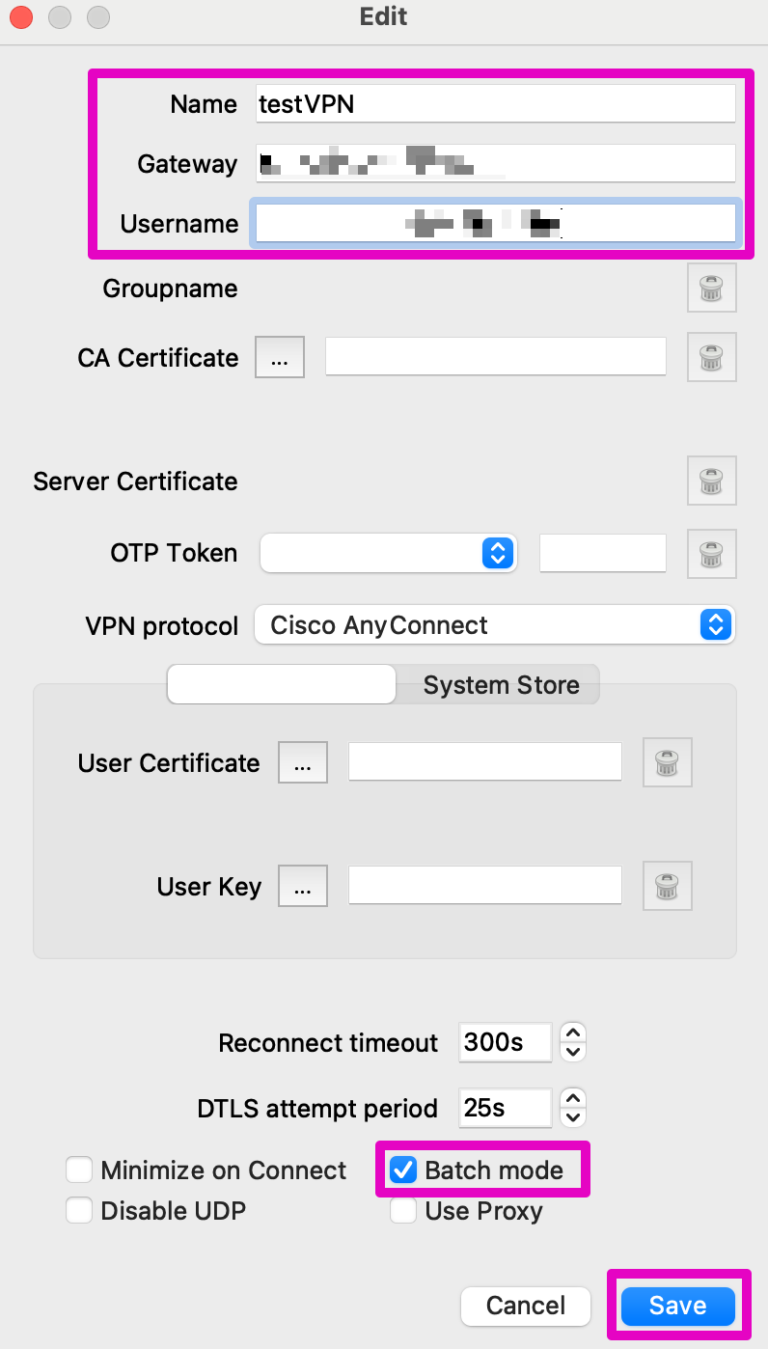Screen dimensions: 768x1349
Task: Browse for a User Certificate file
Action: [x=303, y=763]
